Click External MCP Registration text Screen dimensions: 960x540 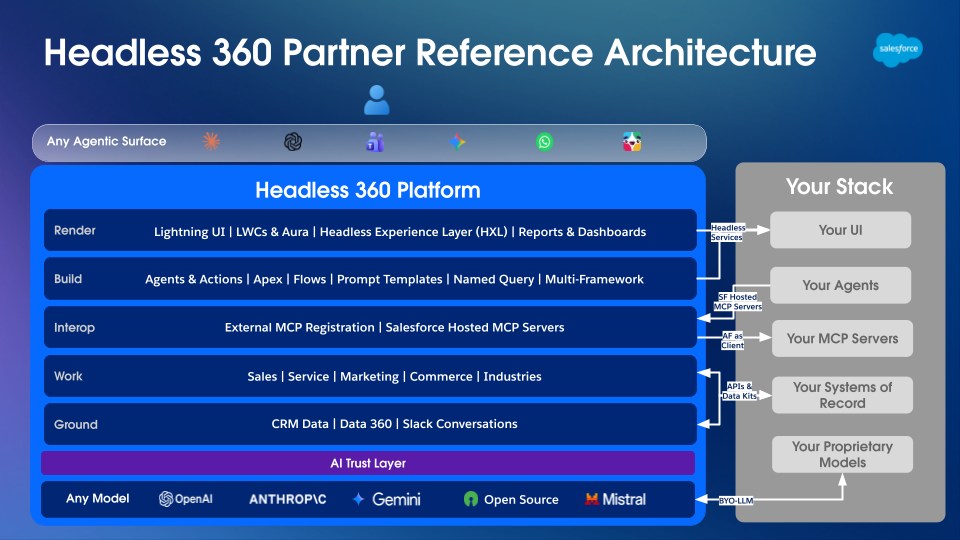coord(299,328)
